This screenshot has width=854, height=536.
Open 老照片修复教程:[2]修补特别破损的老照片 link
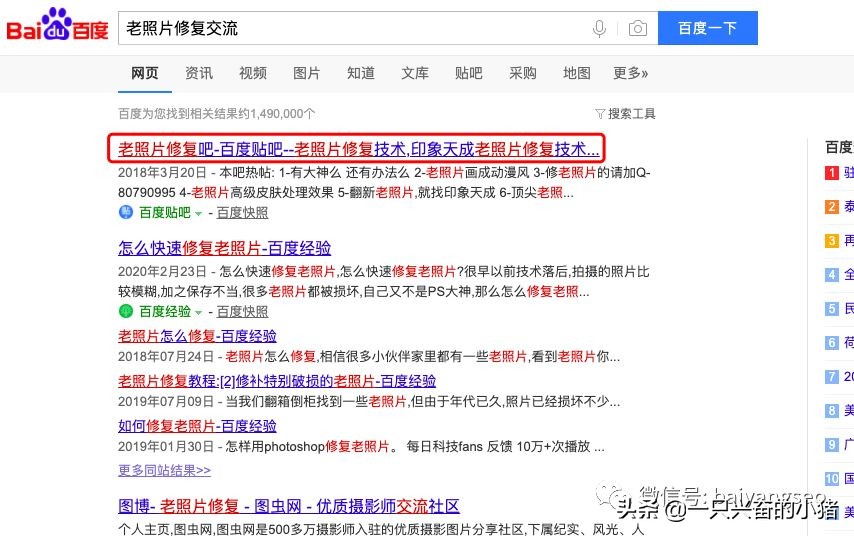(277, 381)
